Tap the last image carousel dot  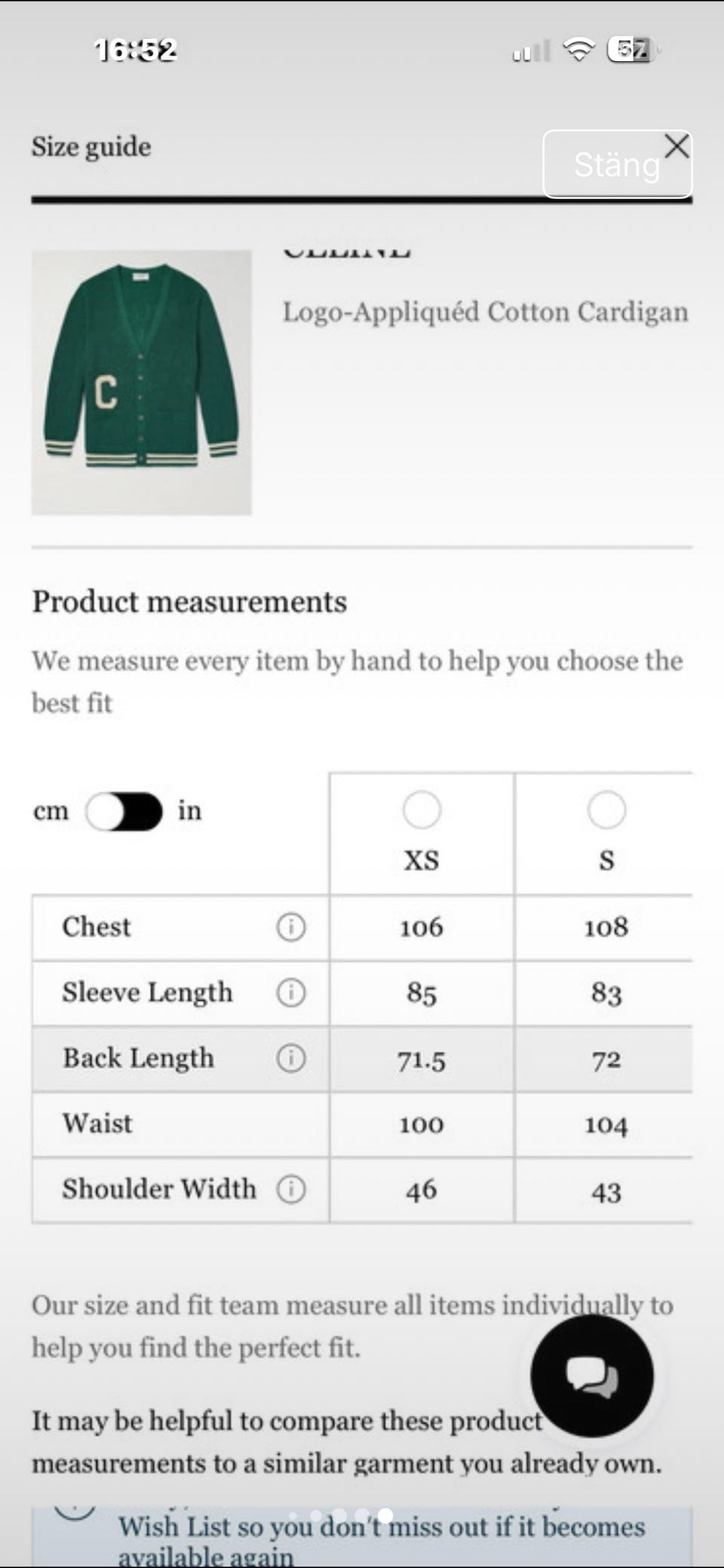pos(385,1515)
